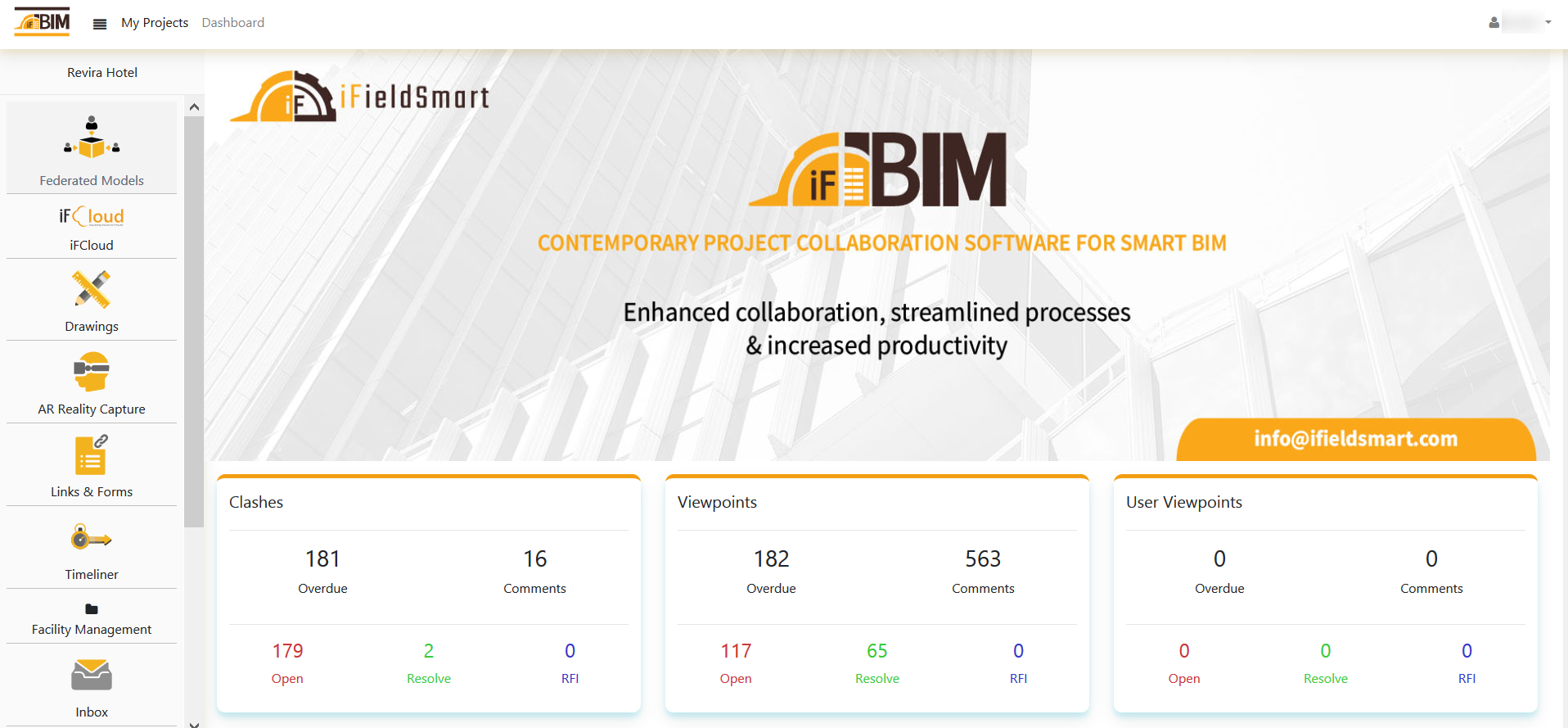The height and width of the screenshot is (728, 1568).
Task: Click the Timeliner label in sidebar
Action: pyautogui.click(x=92, y=575)
